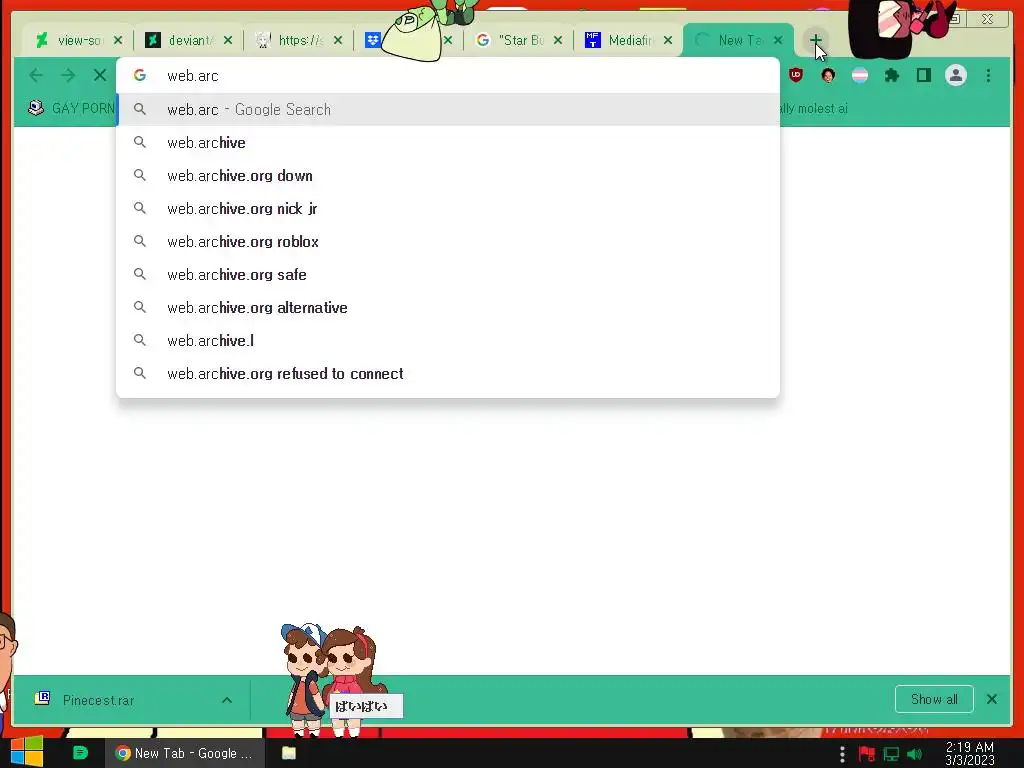Screen dimensions: 1024x768
Task: Pick "web.archive.org refused to connect" suggestion
Action: pyautogui.click(x=448, y=374)
